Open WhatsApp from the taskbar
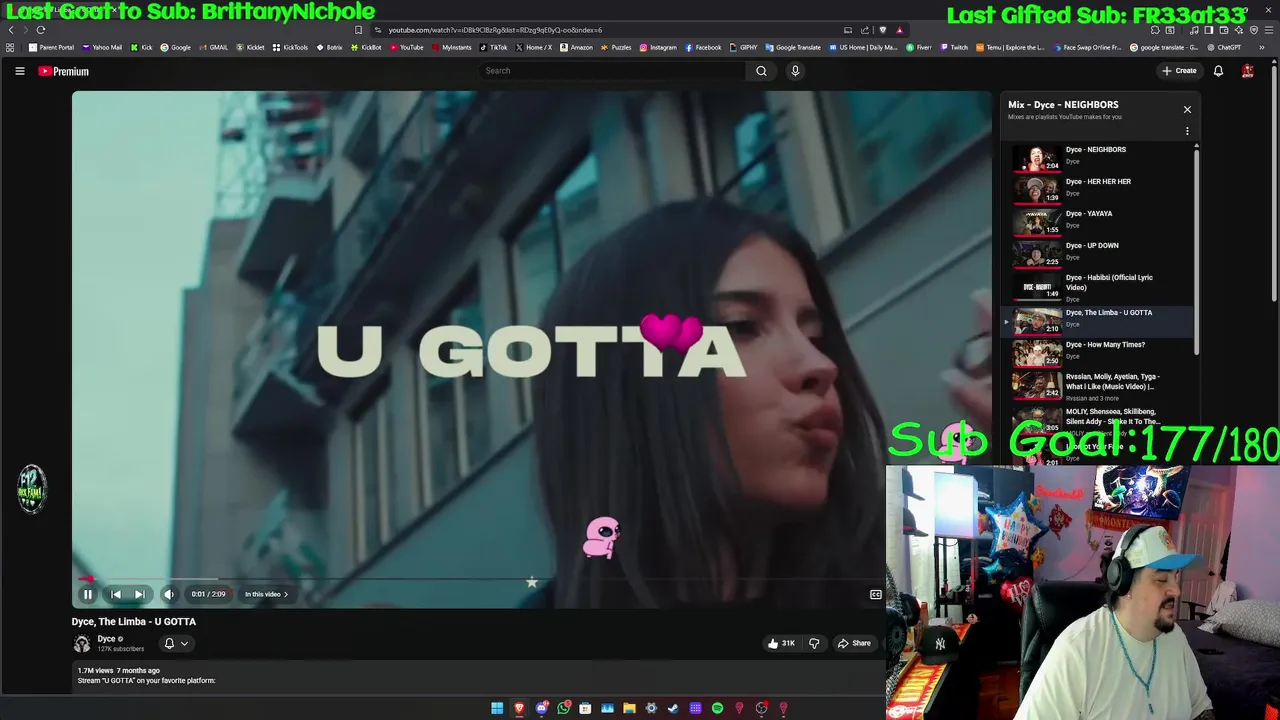1280x720 pixels. [563, 708]
